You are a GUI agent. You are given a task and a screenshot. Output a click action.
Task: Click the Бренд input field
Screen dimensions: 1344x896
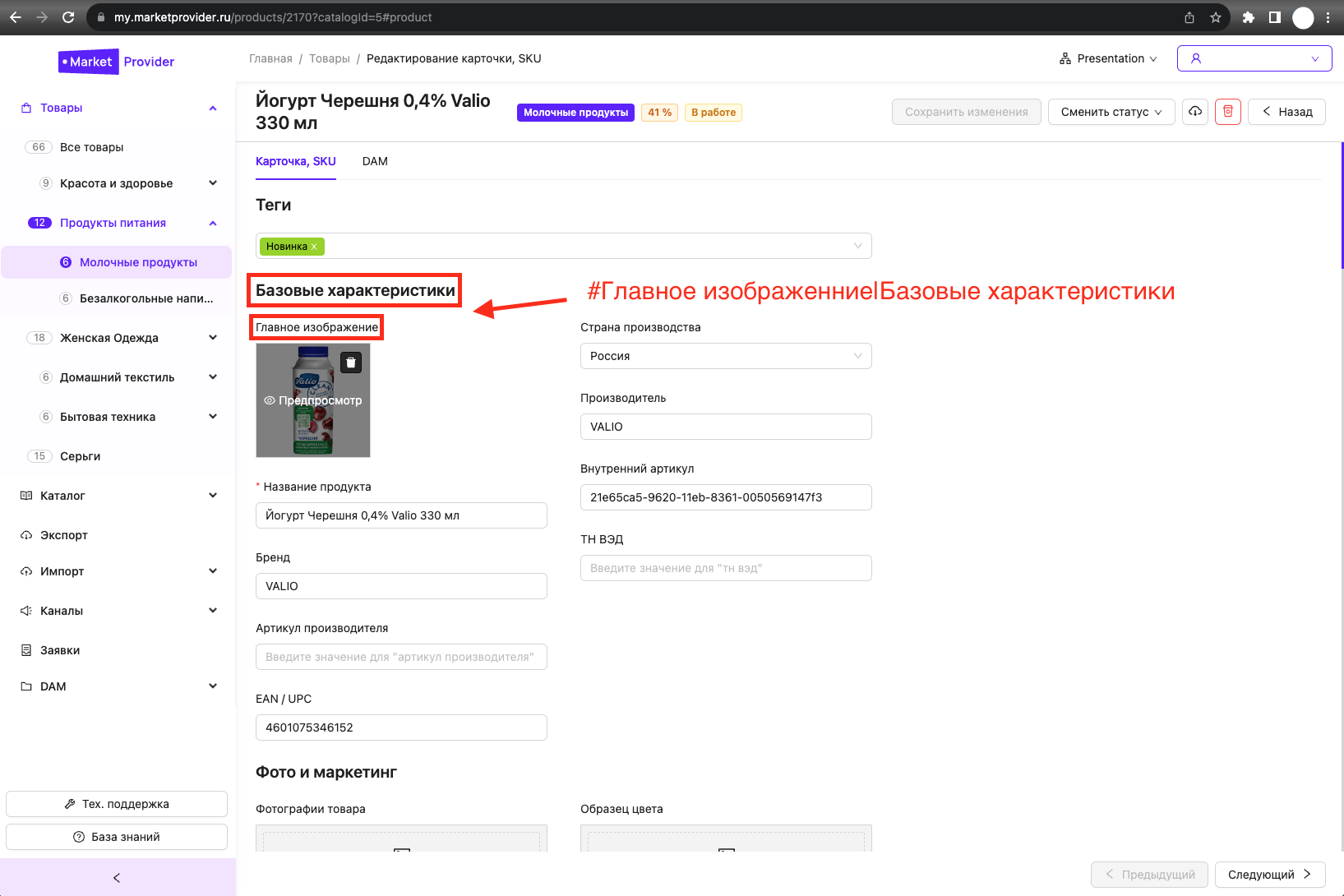401,586
